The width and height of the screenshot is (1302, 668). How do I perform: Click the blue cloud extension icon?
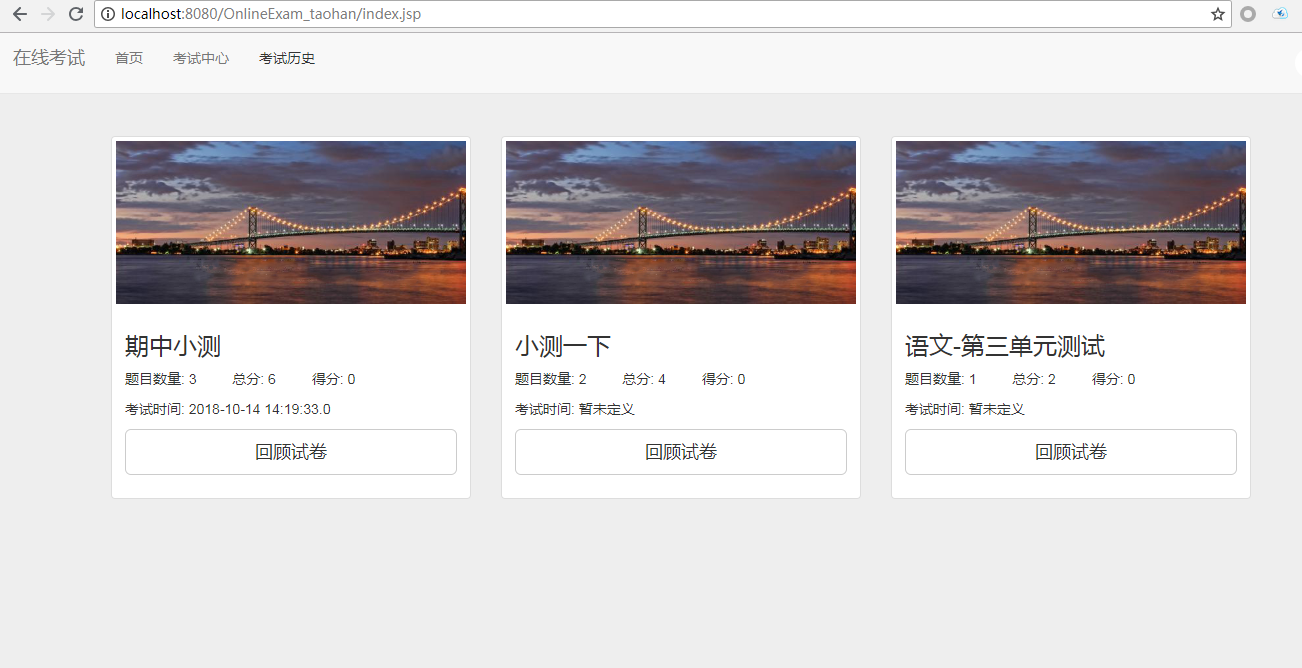coord(1280,14)
